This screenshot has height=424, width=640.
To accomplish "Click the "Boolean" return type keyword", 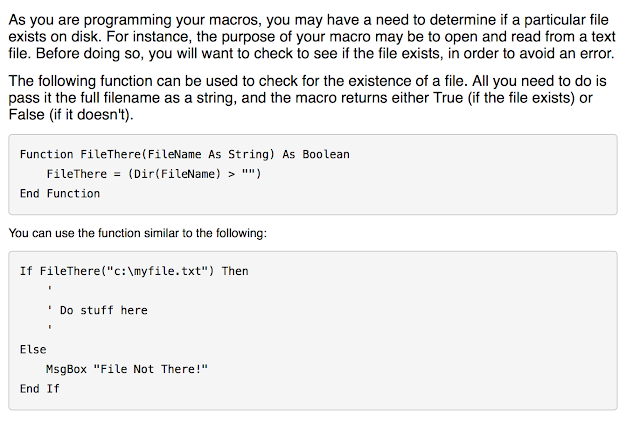I will pos(326,154).
